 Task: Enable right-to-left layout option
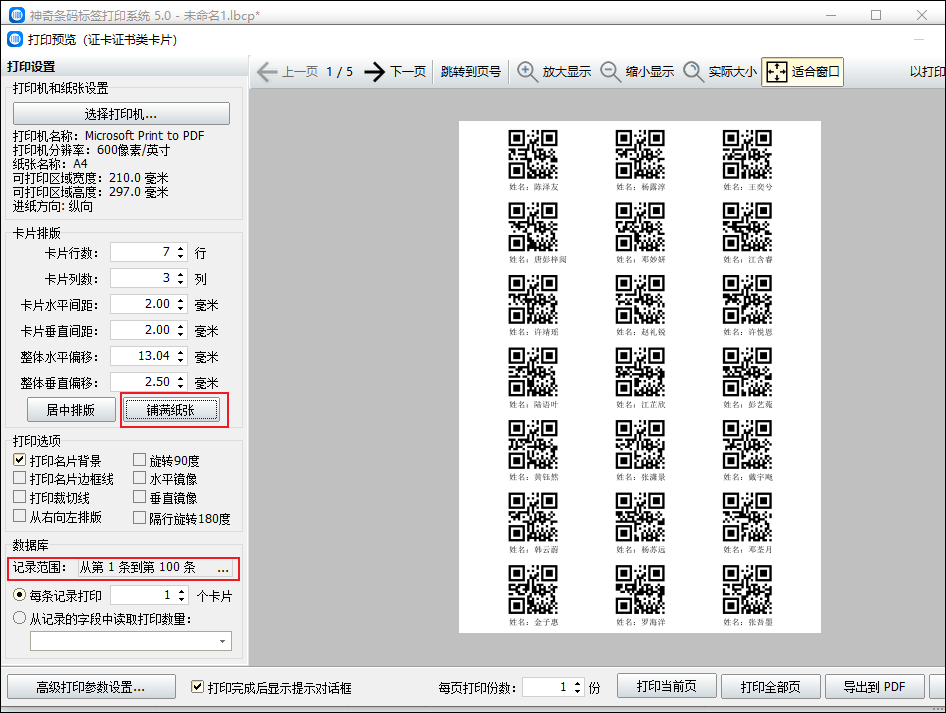point(19,516)
